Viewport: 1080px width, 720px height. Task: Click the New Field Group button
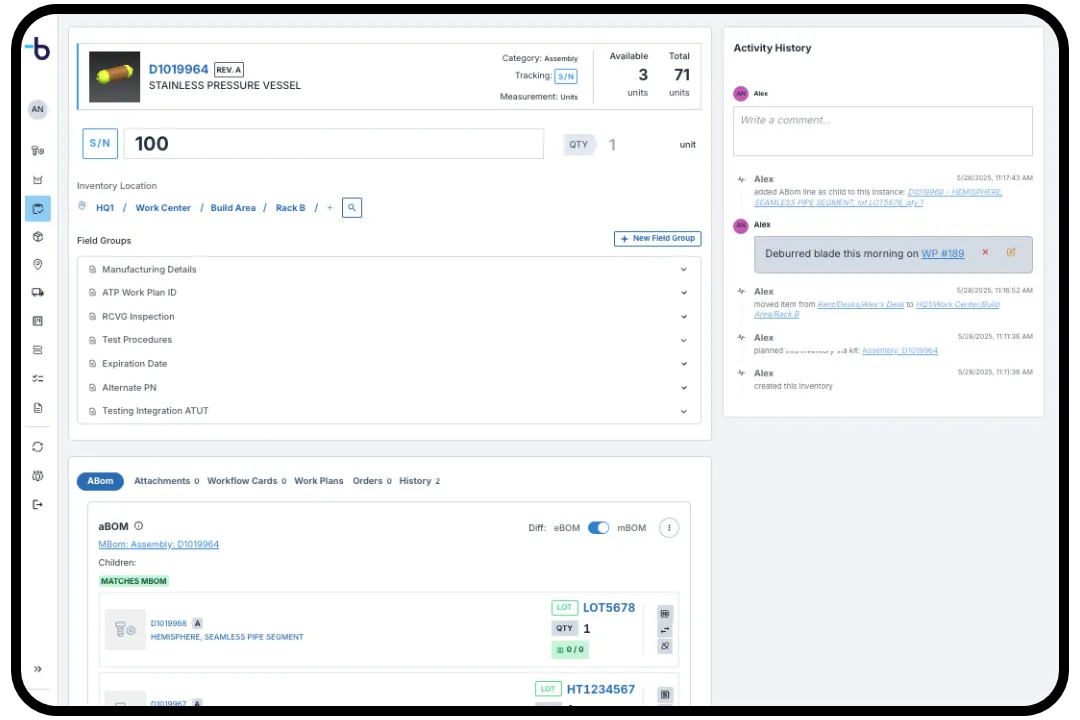657,239
